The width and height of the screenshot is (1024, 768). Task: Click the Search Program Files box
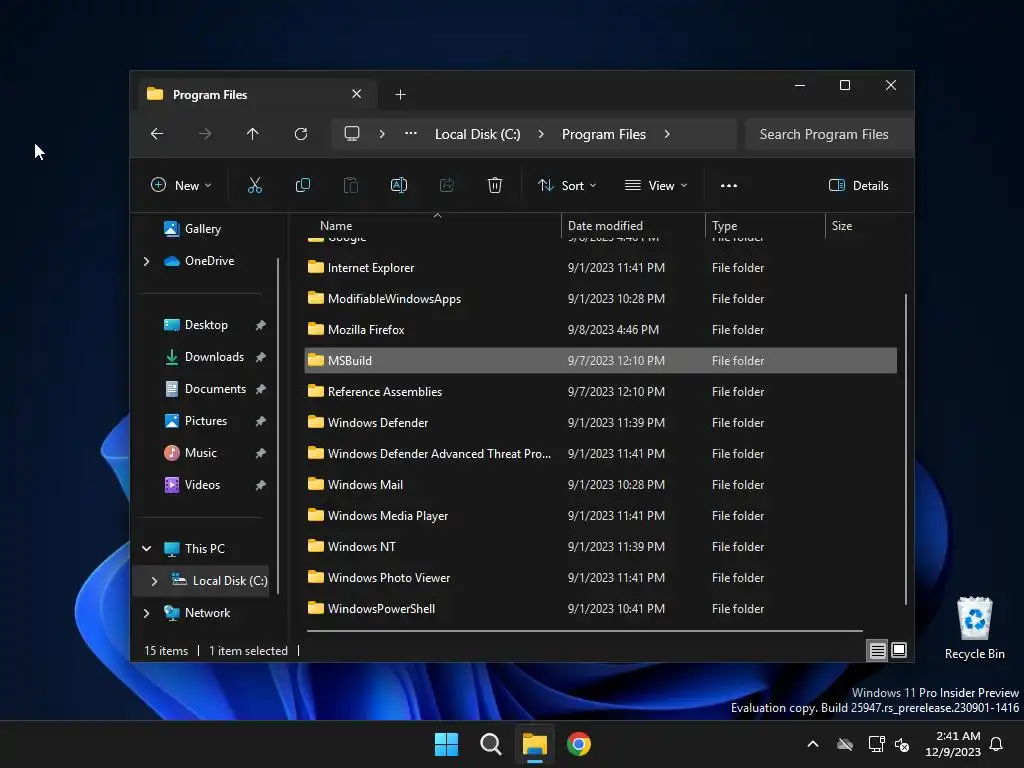(x=828, y=134)
